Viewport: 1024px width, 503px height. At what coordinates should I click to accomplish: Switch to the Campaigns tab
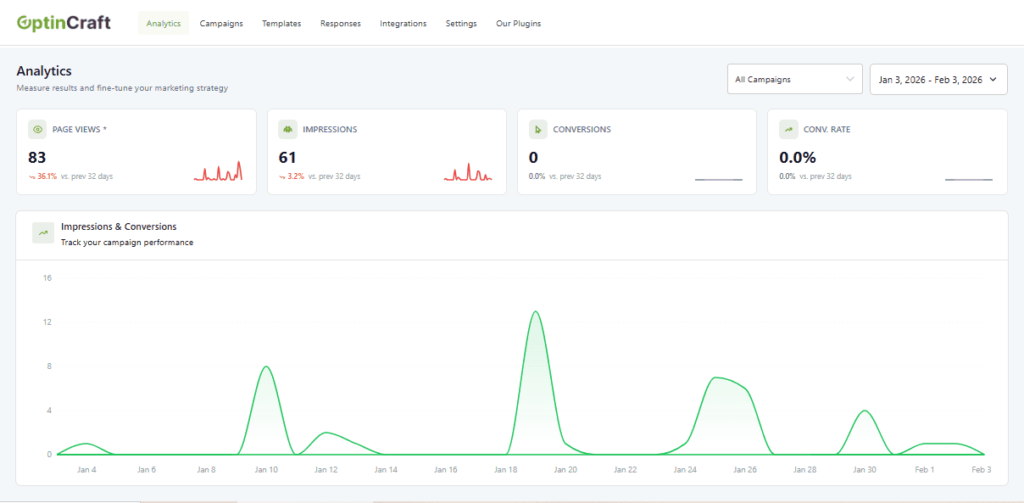pyautogui.click(x=221, y=23)
